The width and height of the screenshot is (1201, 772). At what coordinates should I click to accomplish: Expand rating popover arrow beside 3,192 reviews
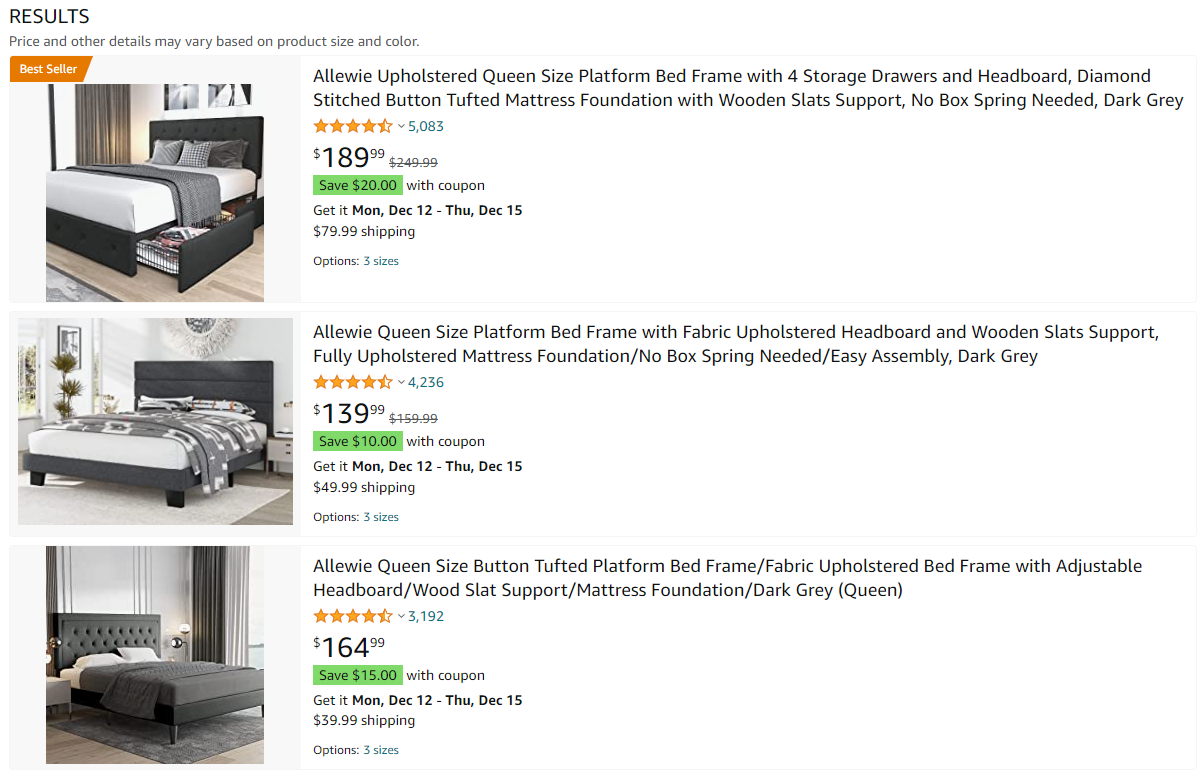point(401,617)
